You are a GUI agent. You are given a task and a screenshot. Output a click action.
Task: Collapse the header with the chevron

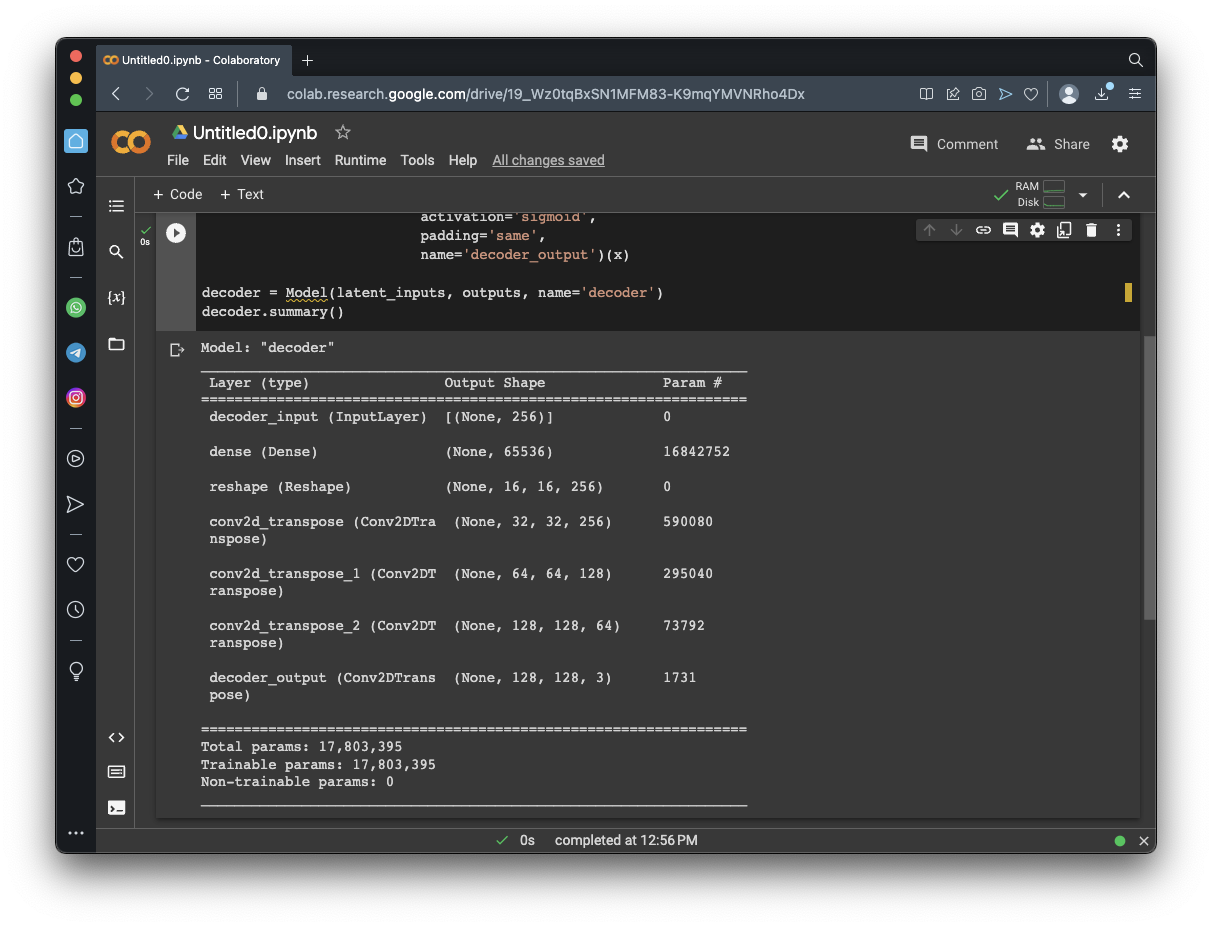[1124, 195]
